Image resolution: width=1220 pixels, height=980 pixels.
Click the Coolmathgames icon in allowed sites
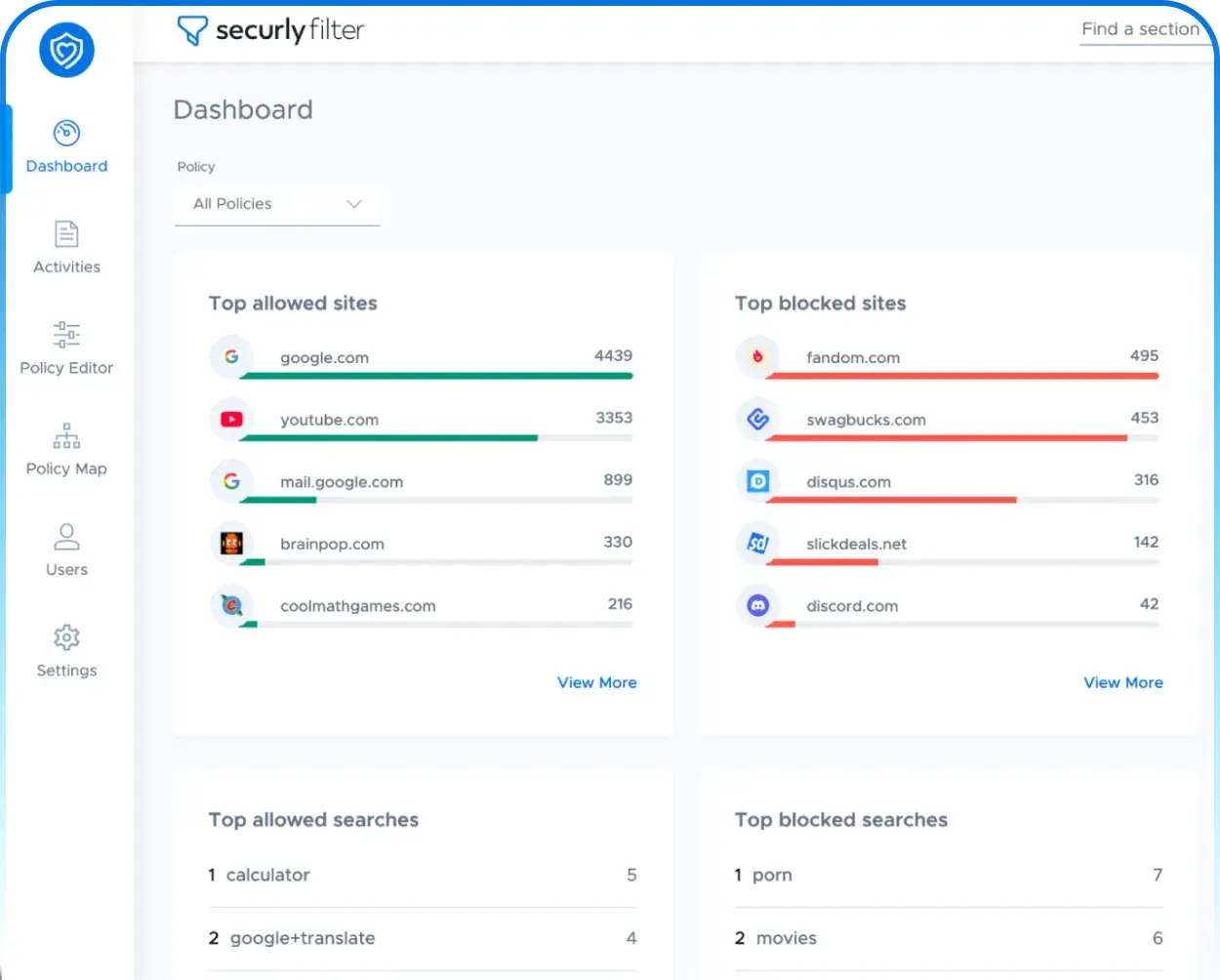231,605
